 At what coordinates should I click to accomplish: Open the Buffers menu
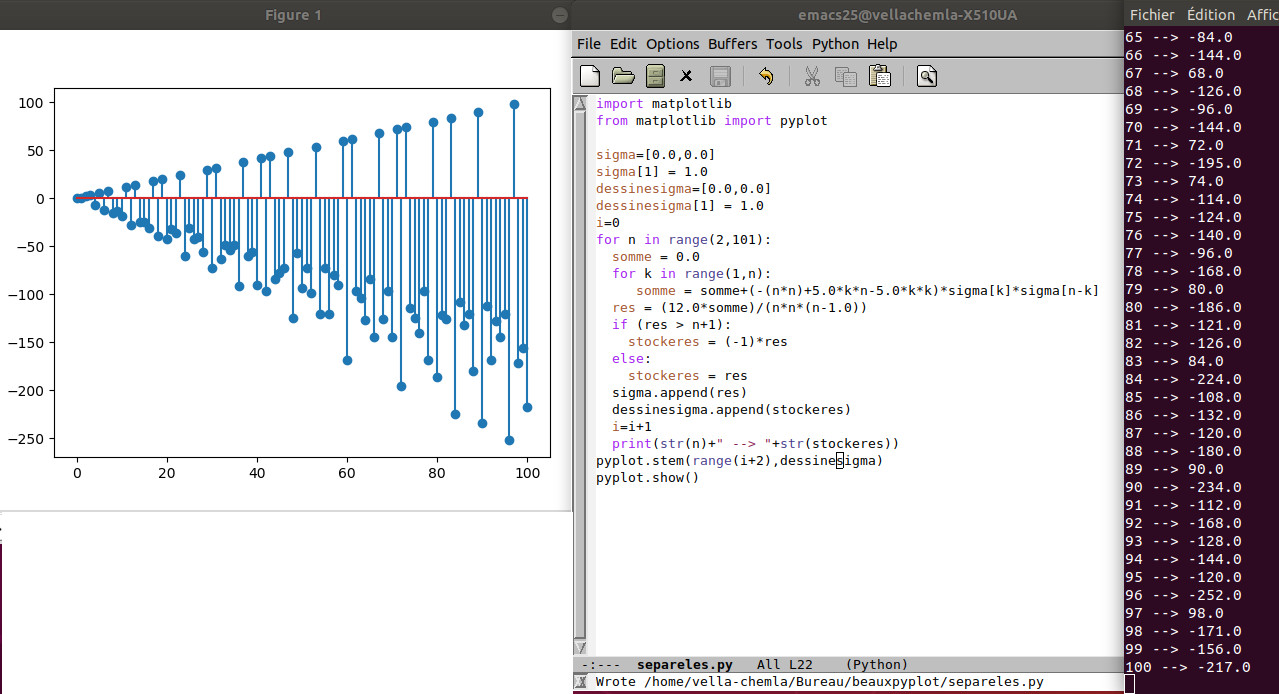tap(732, 44)
